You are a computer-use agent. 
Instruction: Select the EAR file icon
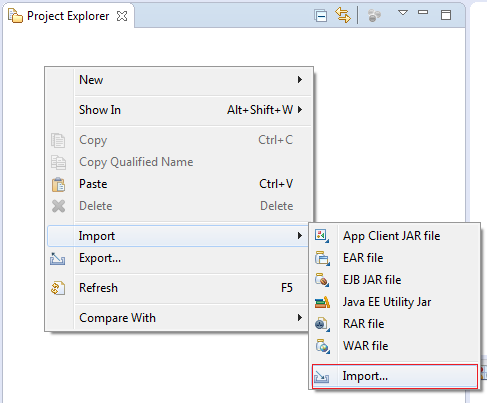tap(322, 258)
